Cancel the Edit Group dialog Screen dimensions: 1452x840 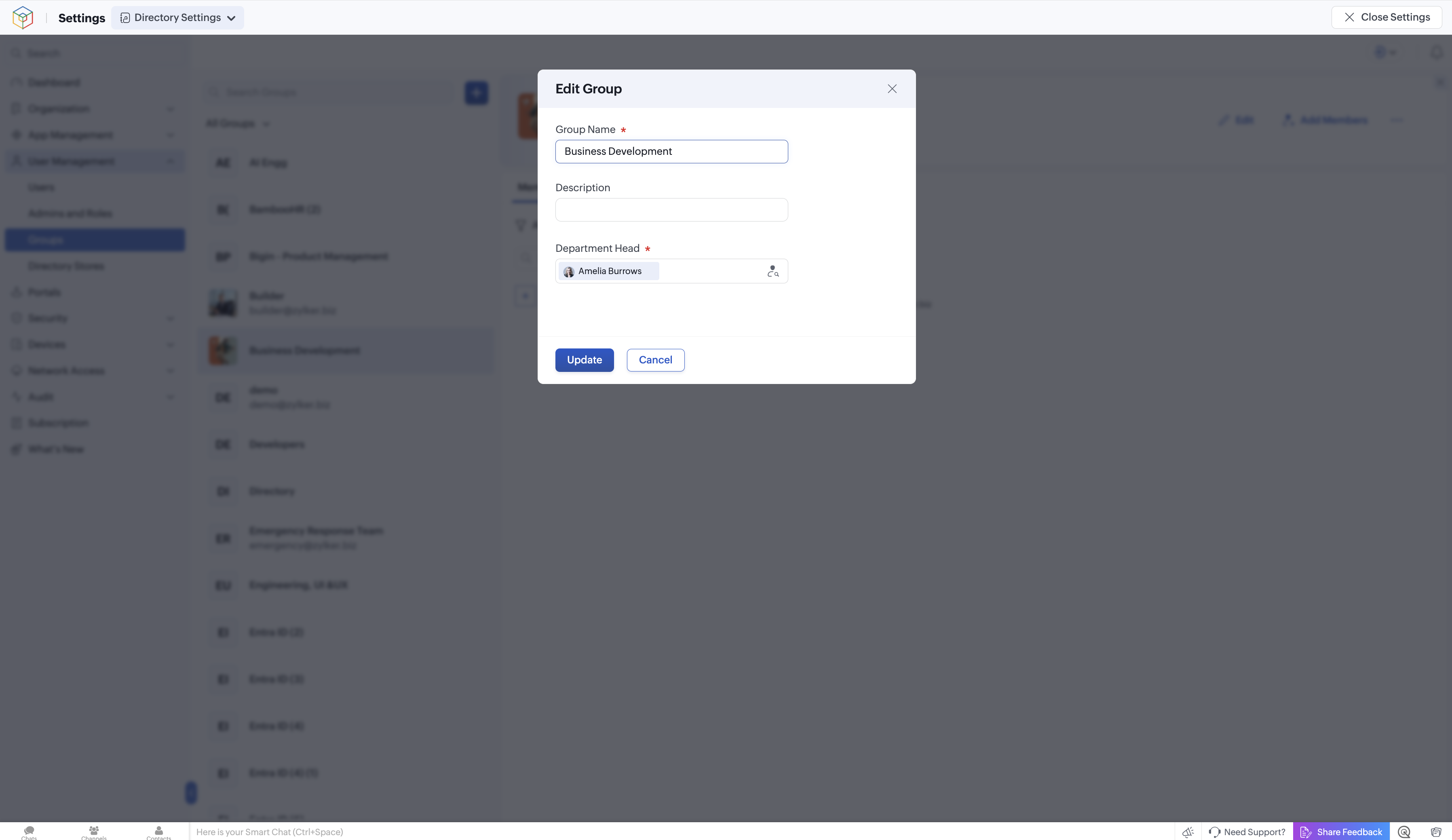point(655,360)
